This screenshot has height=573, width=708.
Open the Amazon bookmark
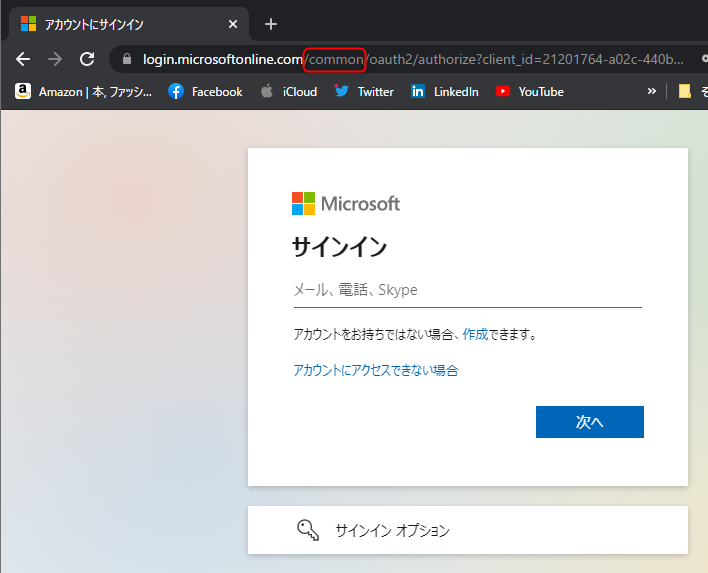point(84,92)
